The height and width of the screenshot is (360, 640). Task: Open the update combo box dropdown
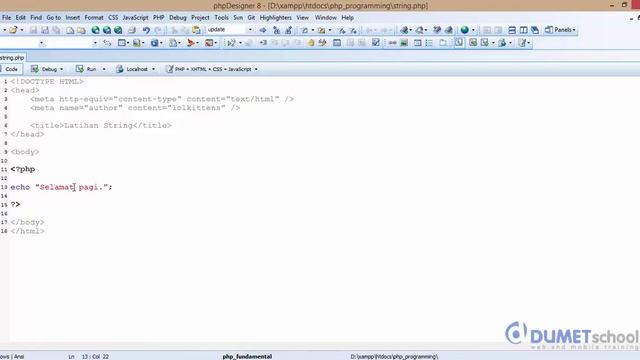pos(250,30)
